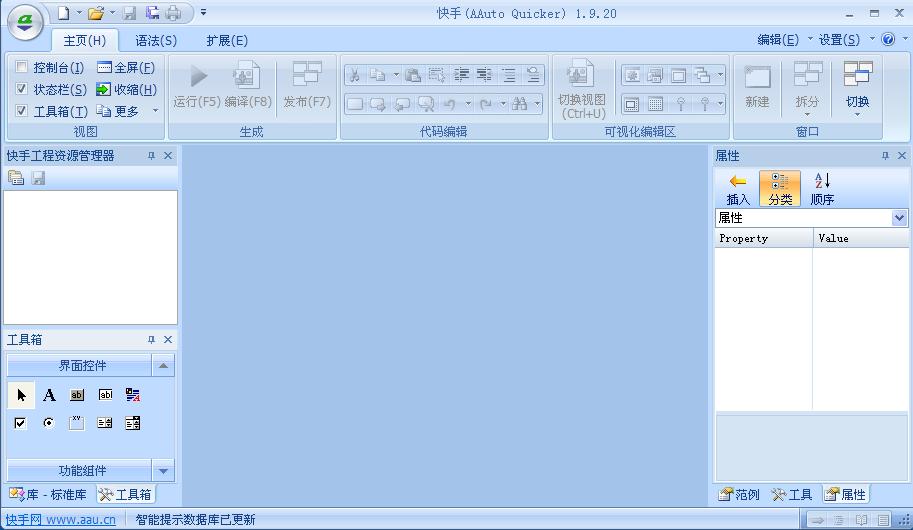Viewport: 913px width, 530px height.
Task: Click the 编译(F8) compile icon
Action: [x=247, y=76]
